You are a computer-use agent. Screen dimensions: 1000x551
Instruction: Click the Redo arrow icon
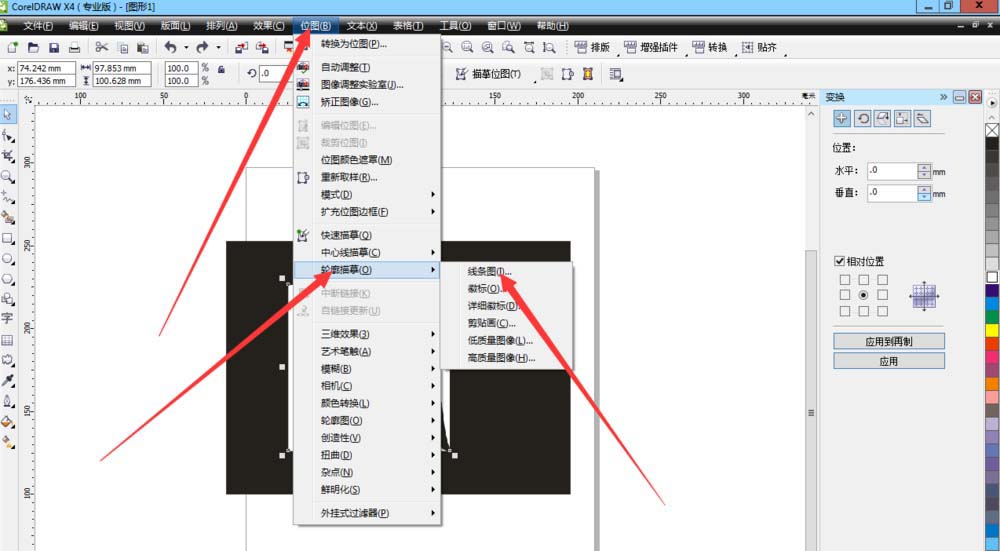(x=202, y=47)
